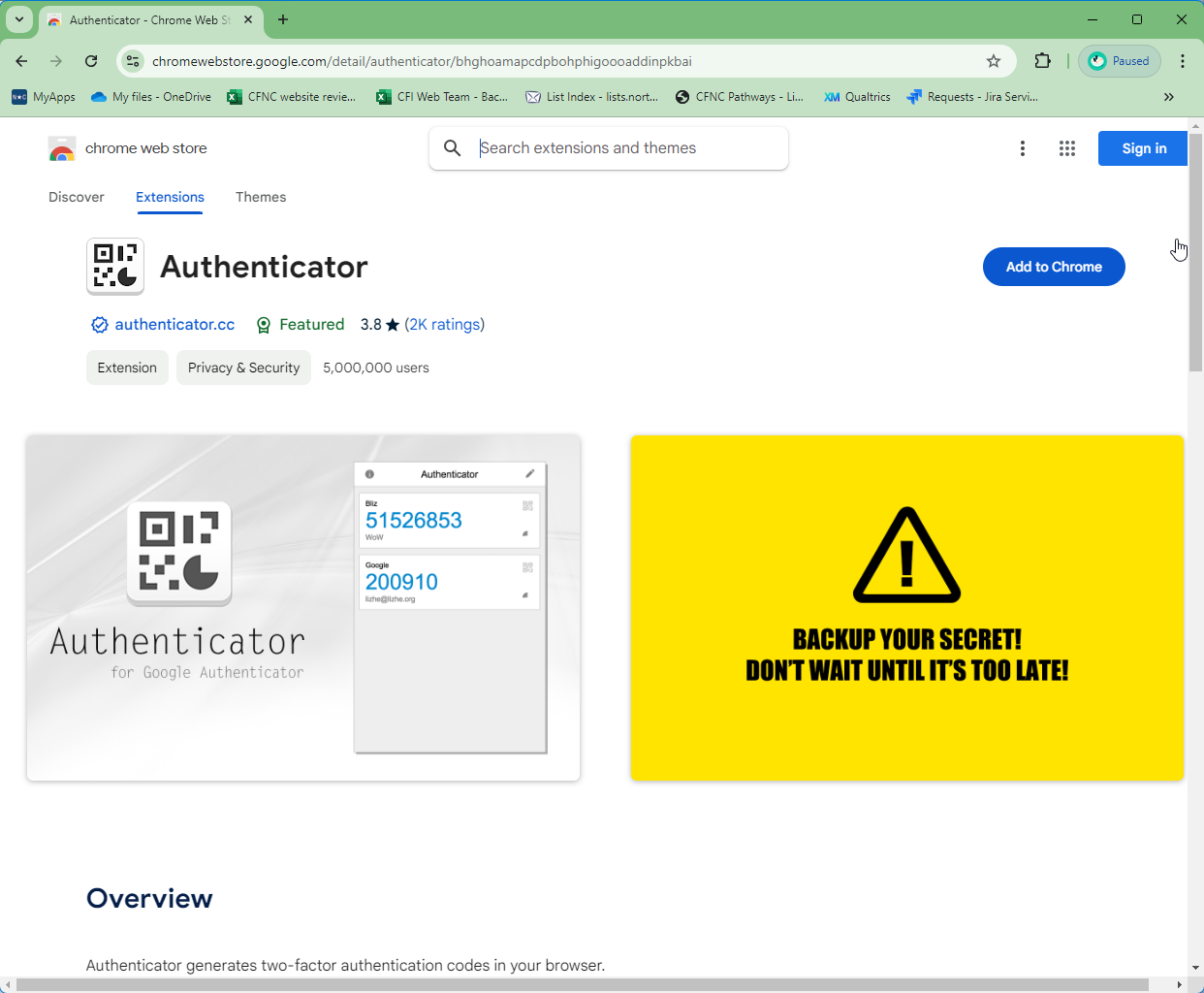Click the Sign in button
Screen dimensions: 1204x993
pyautogui.click(x=1142, y=148)
